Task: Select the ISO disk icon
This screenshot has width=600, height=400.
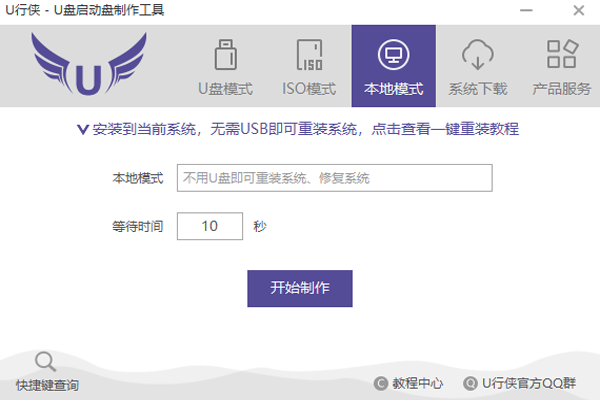Action: click(x=309, y=55)
